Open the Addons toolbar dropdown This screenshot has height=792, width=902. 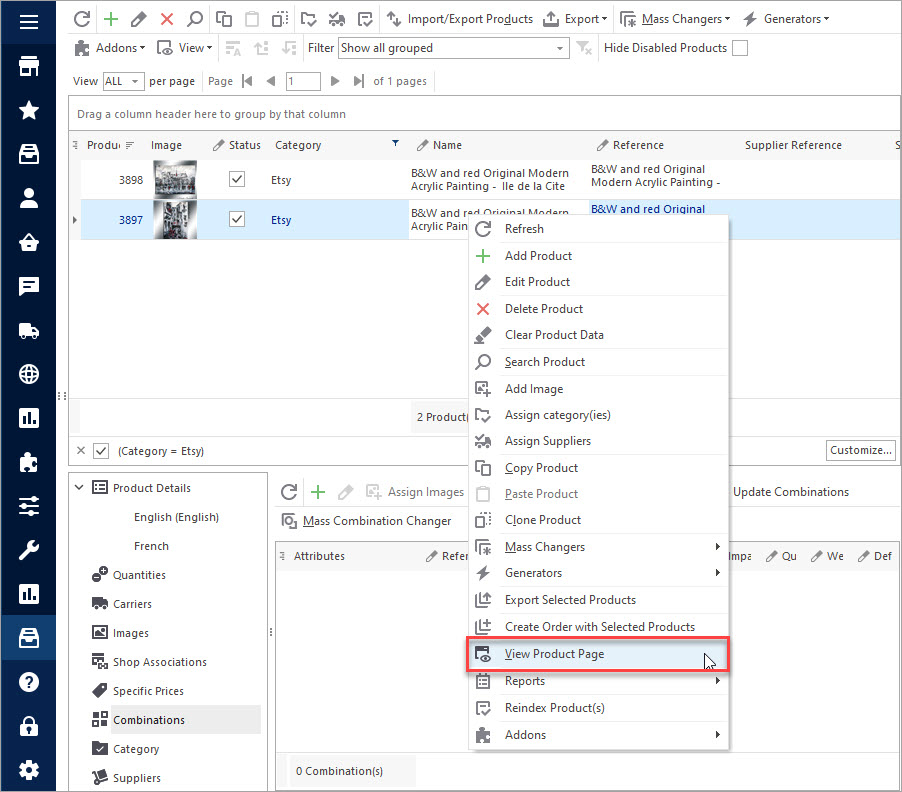point(109,48)
